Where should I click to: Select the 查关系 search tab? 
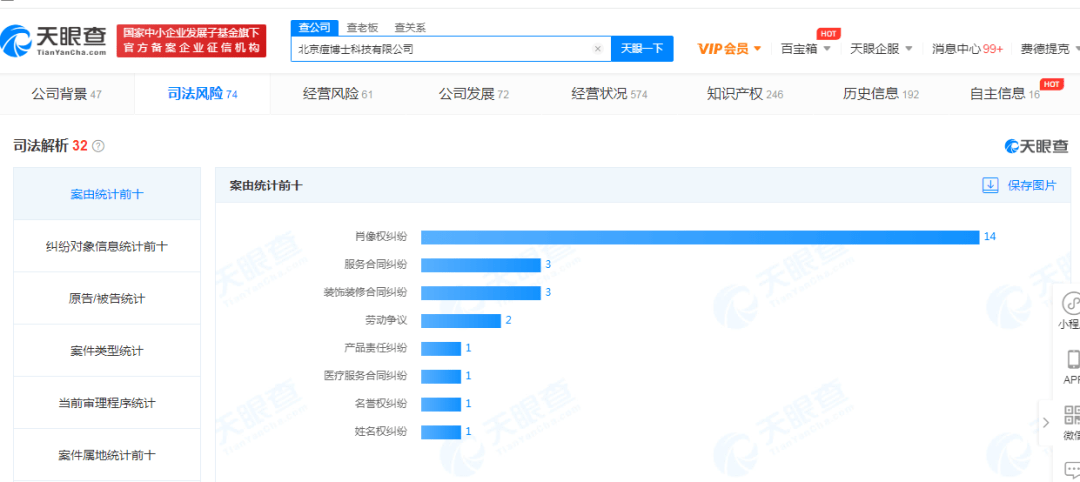point(410,28)
